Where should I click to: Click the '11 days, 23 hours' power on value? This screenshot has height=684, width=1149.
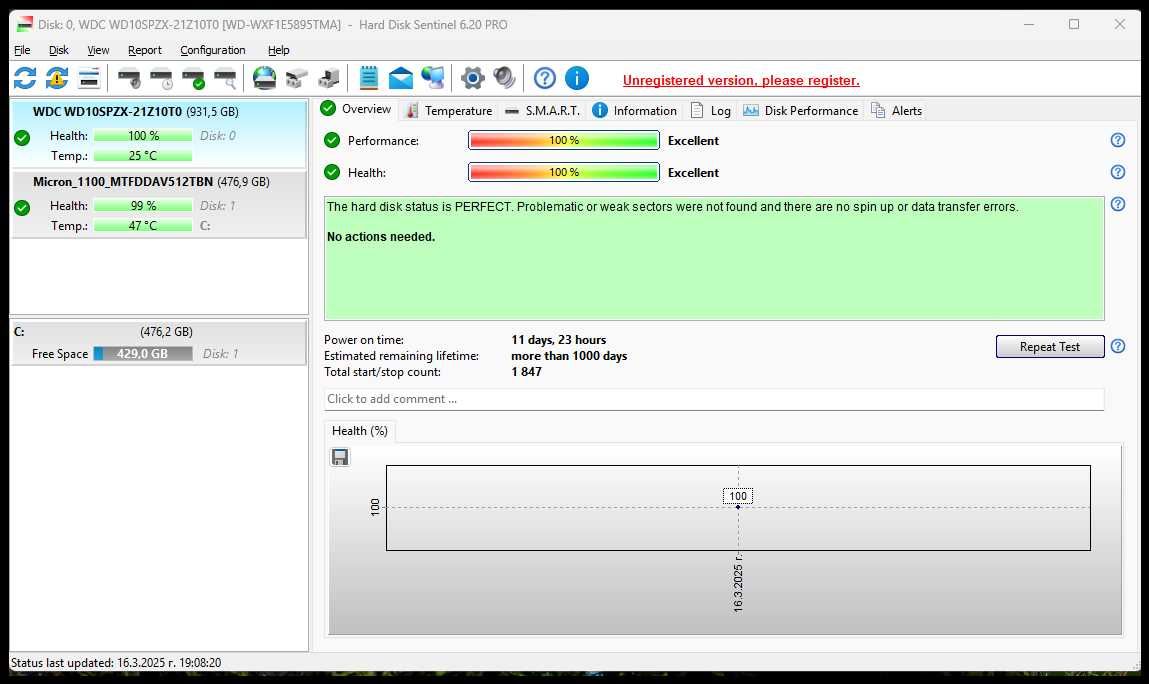(558, 340)
